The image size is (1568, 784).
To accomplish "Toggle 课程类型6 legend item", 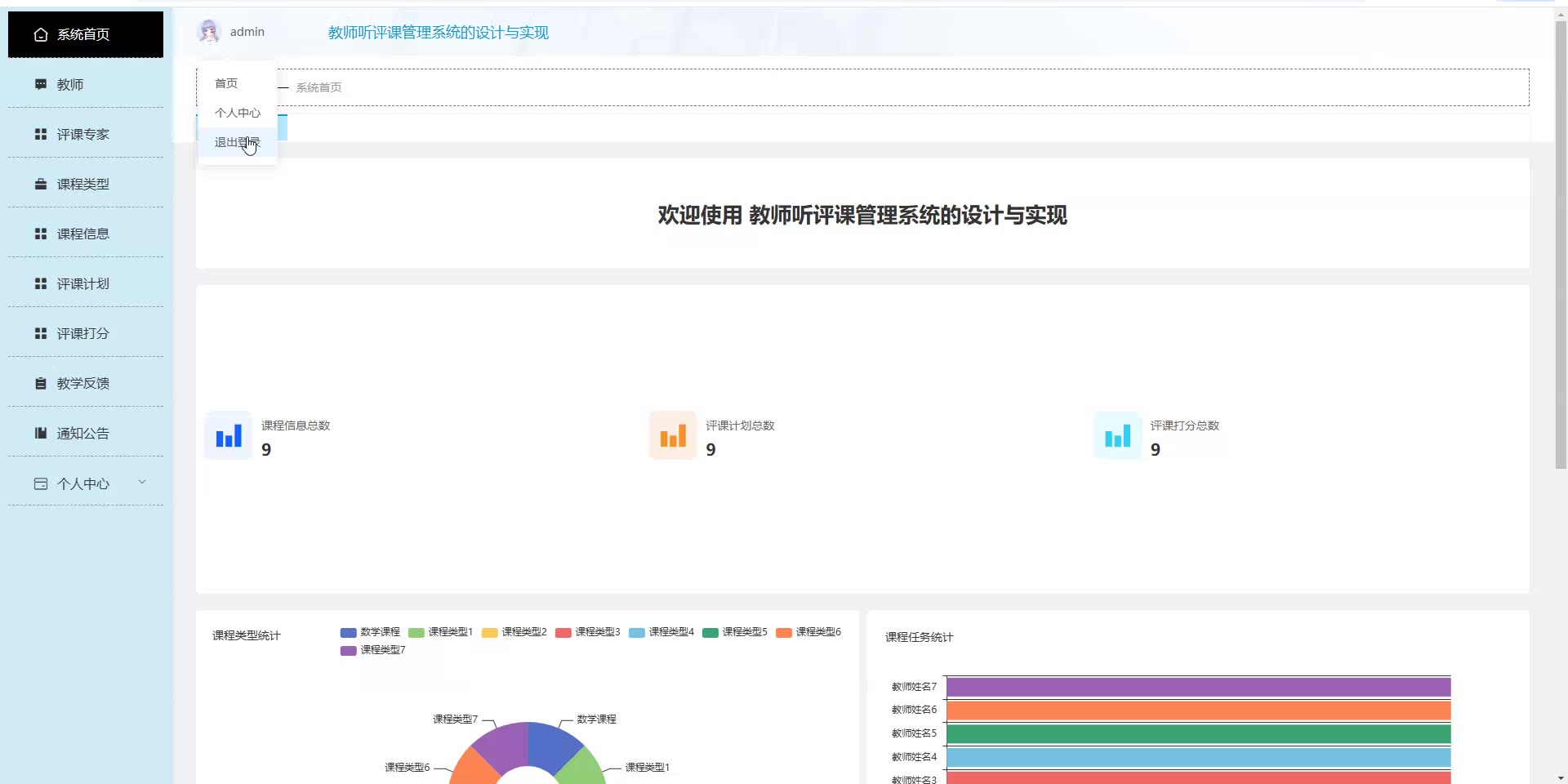I will tap(808, 632).
